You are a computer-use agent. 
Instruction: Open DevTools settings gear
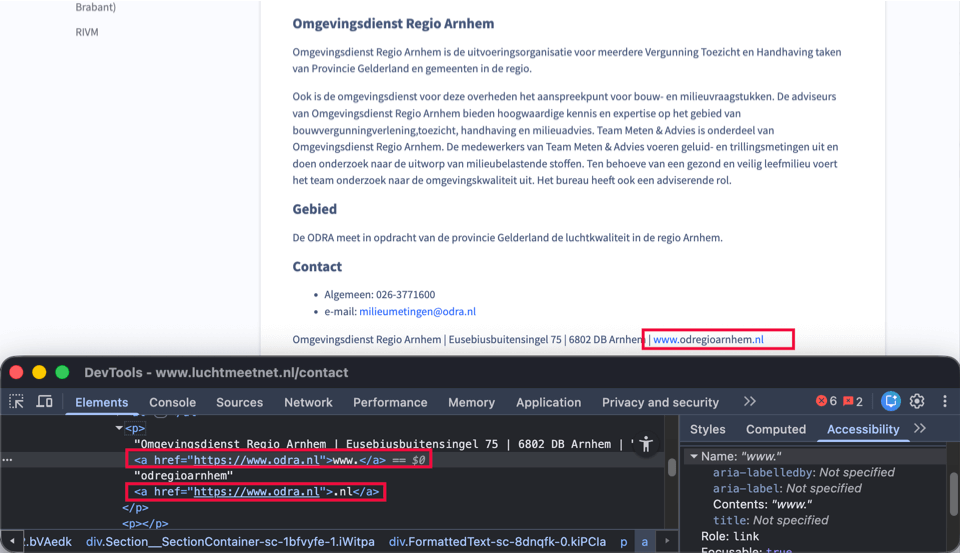coord(917,401)
